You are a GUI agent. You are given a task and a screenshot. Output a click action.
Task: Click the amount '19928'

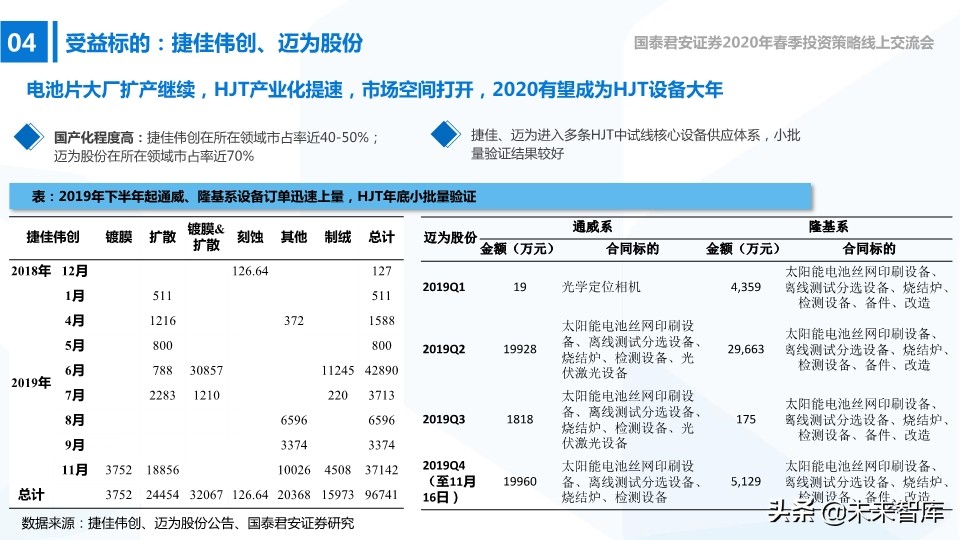coord(520,349)
